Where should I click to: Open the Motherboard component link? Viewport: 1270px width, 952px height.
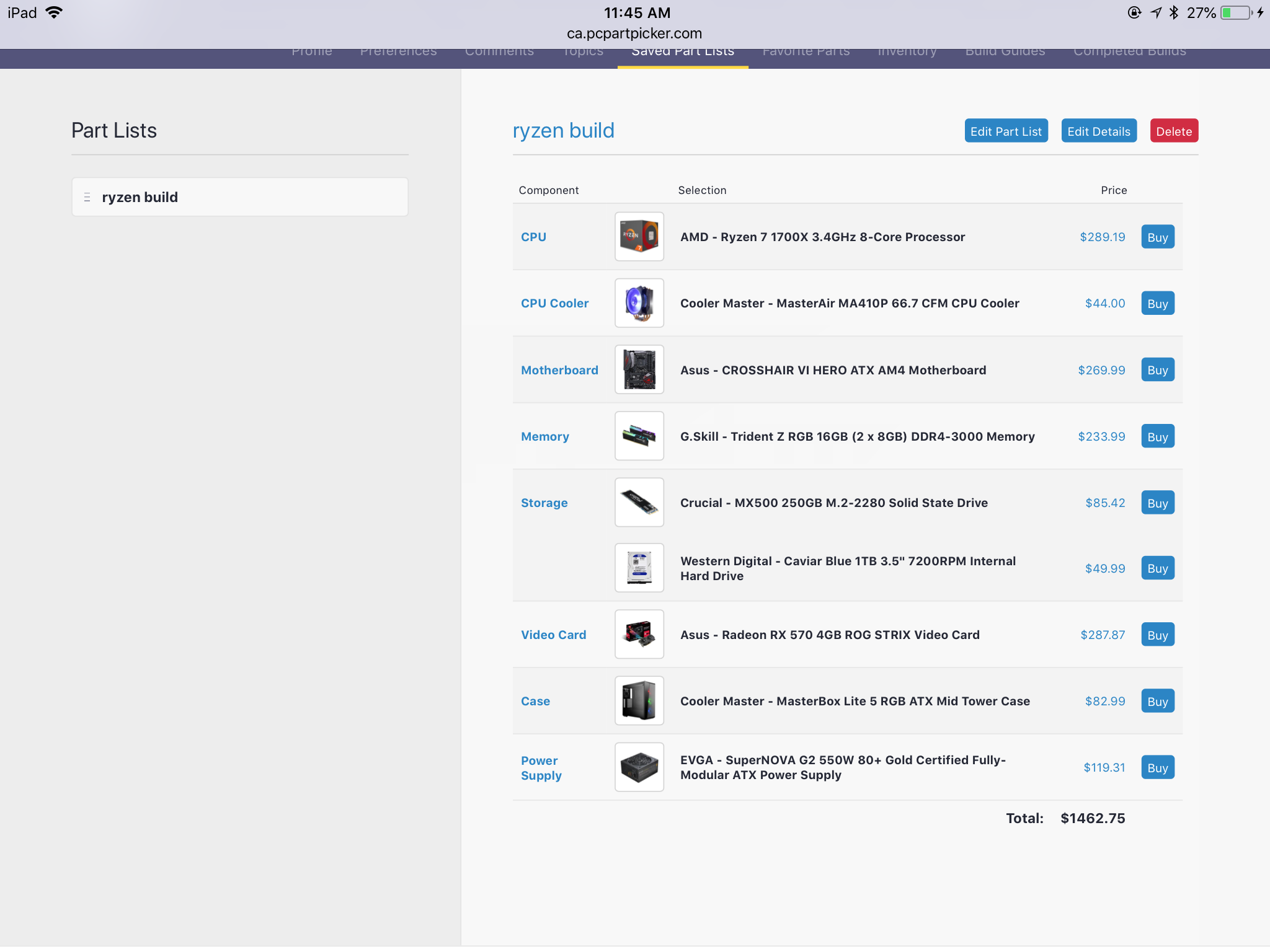coord(559,370)
